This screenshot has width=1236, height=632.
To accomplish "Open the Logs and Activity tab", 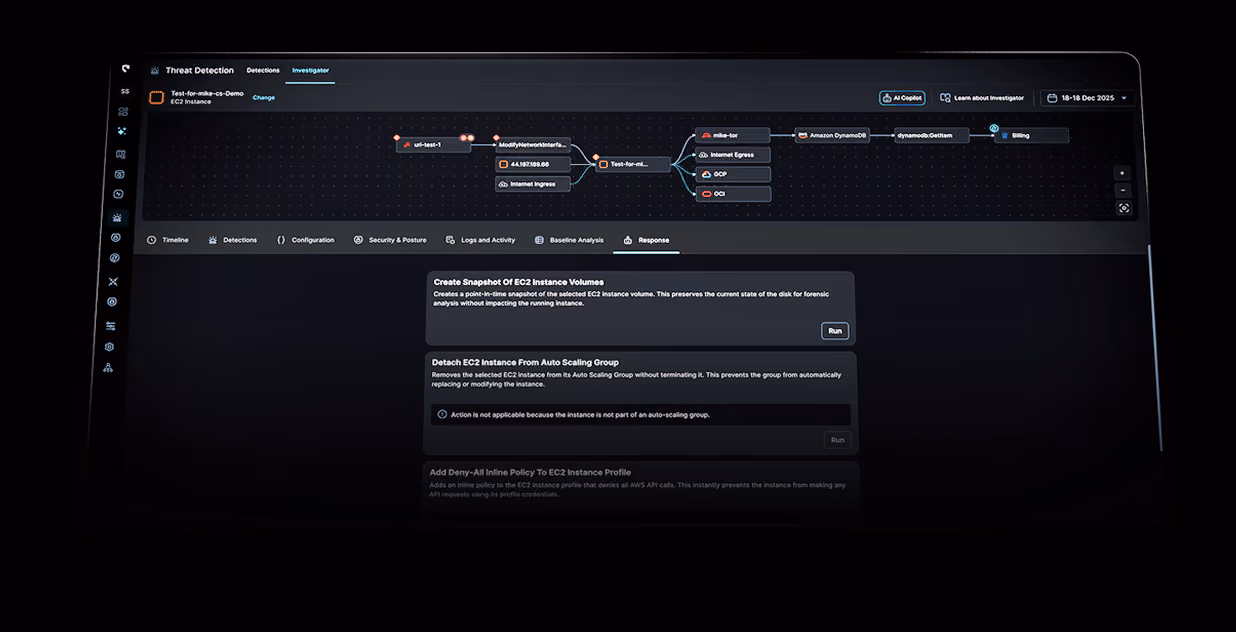I will (x=481, y=240).
